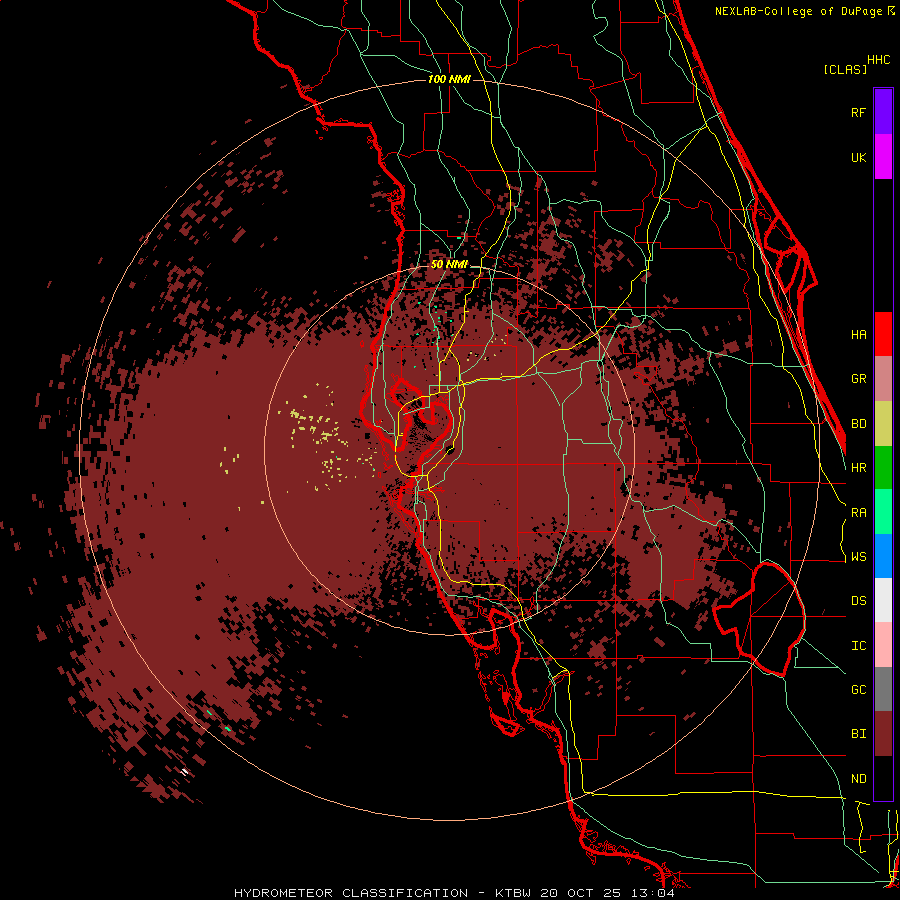900x900 pixels.
Task: Click the HYDROMETEOR CLASSIFICATION title text
Action: (x=351, y=893)
